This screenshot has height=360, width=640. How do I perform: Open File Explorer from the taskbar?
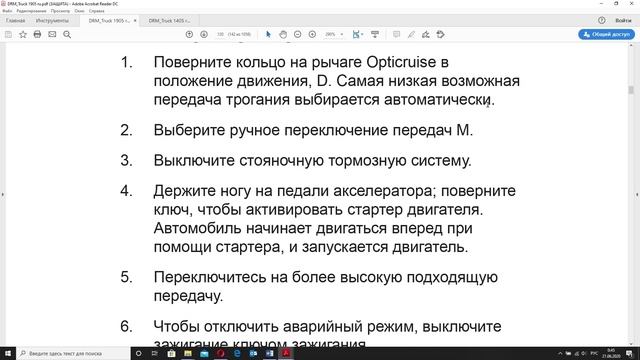[x=188, y=353]
